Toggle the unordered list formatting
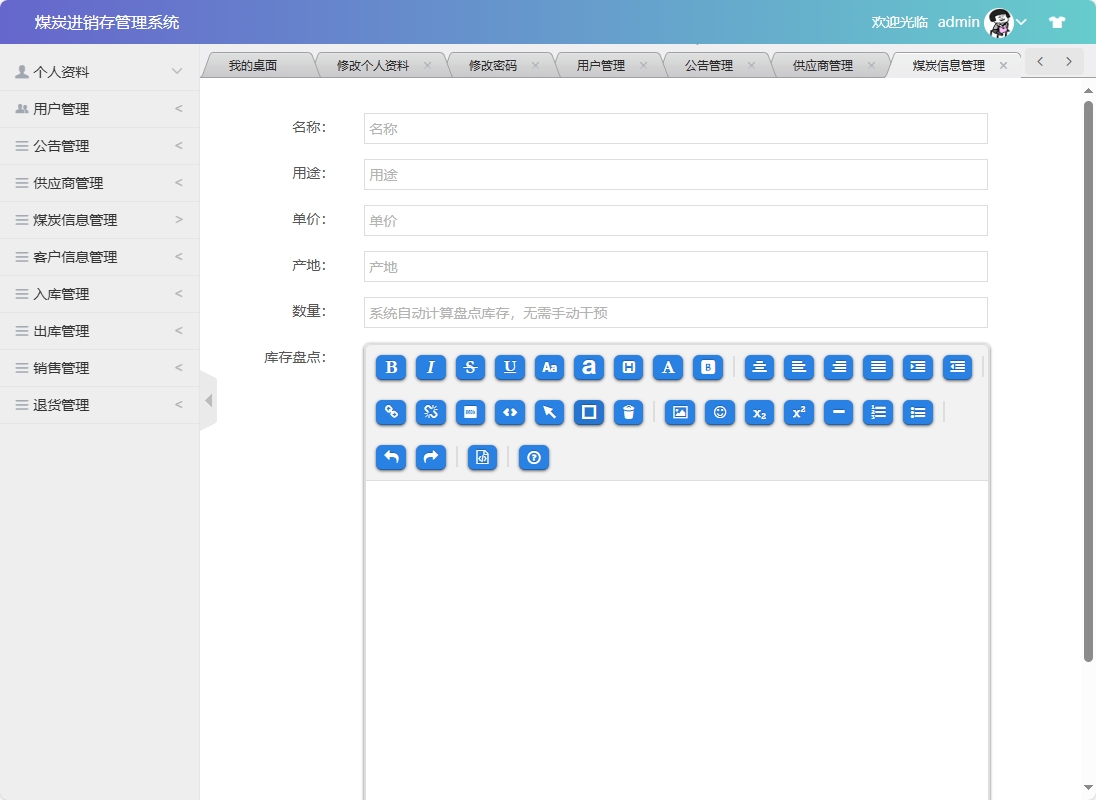 (x=917, y=411)
